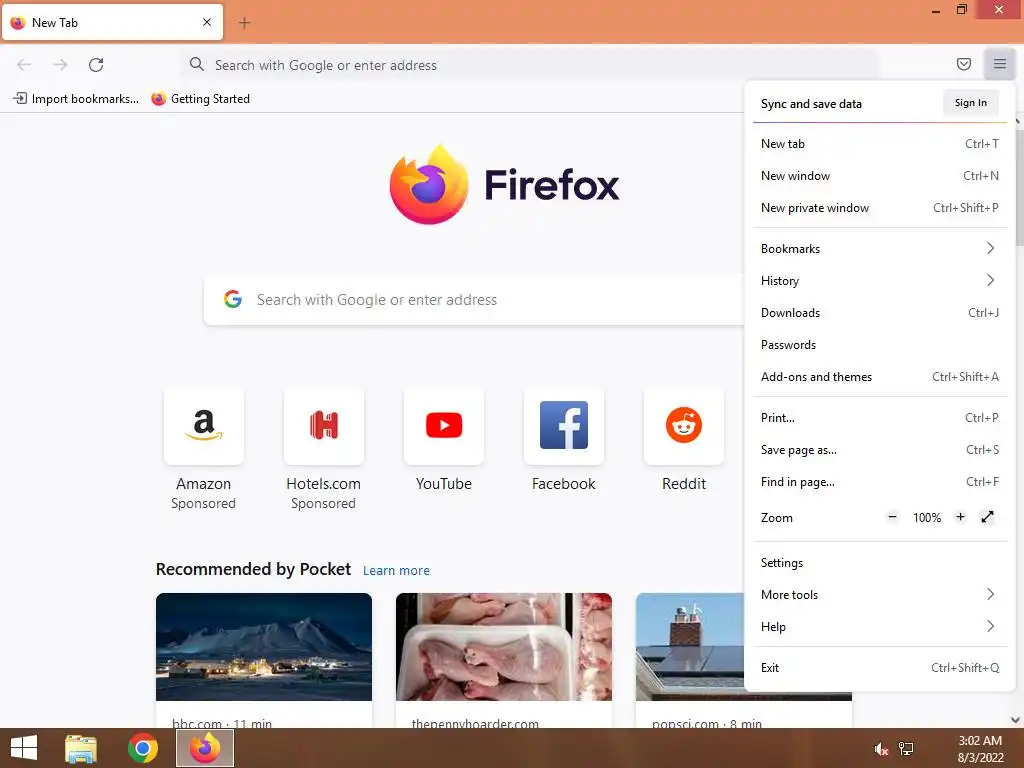The height and width of the screenshot is (768, 1024).
Task: Open Windows Start menu
Action: pos(24,748)
